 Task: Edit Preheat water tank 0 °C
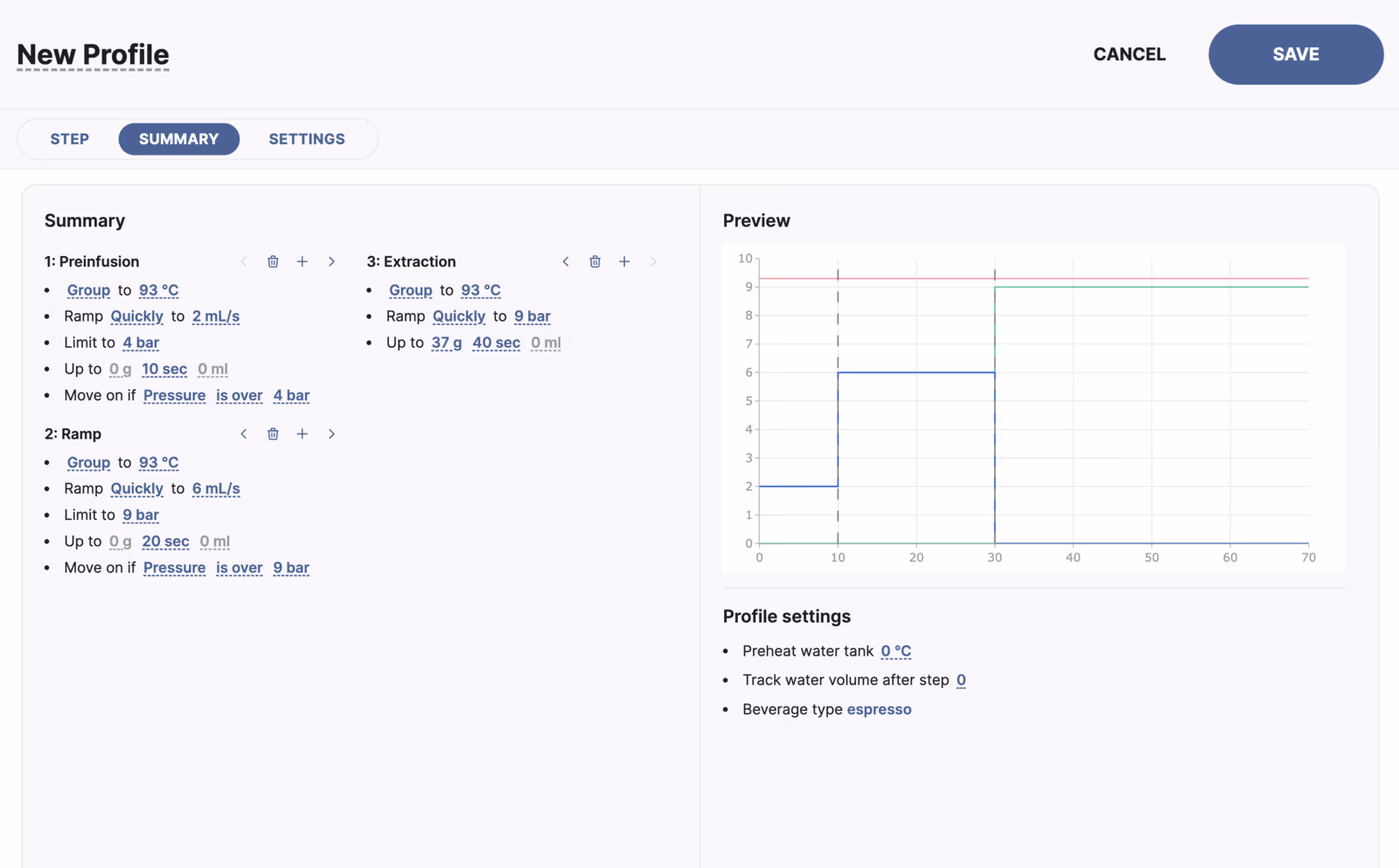point(896,651)
